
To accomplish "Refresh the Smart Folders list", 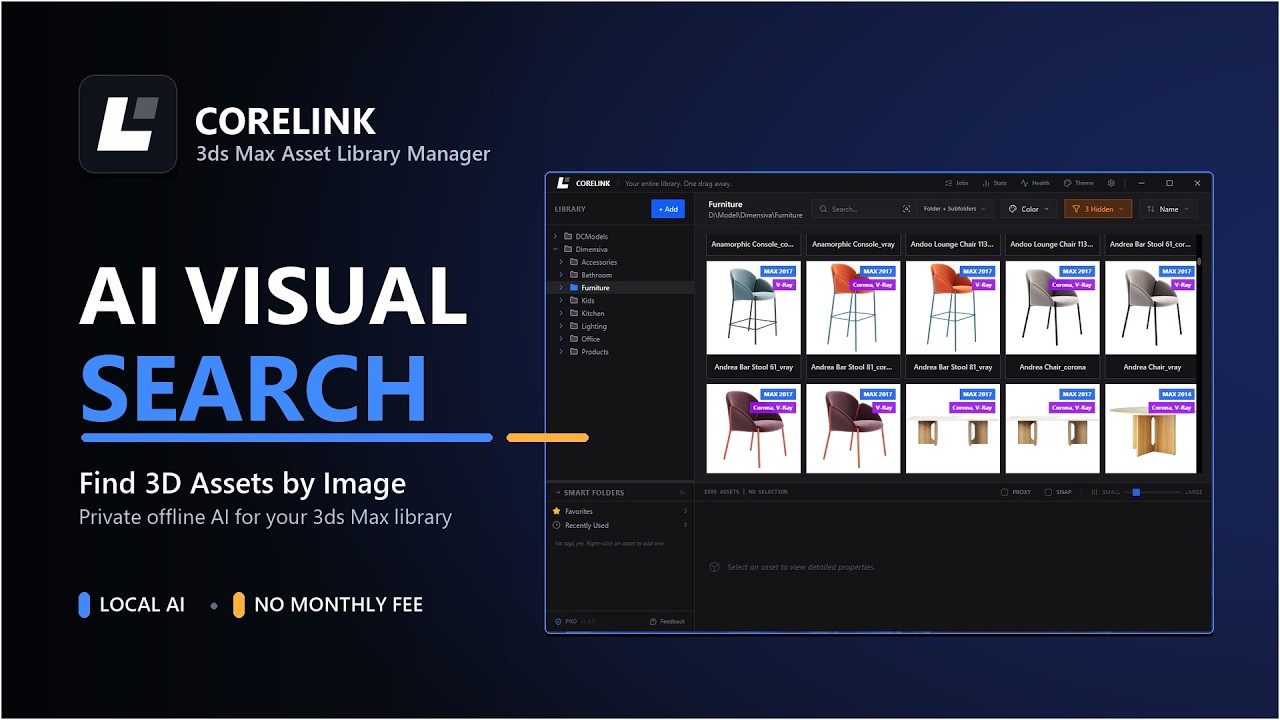I will click(x=683, y=493).
